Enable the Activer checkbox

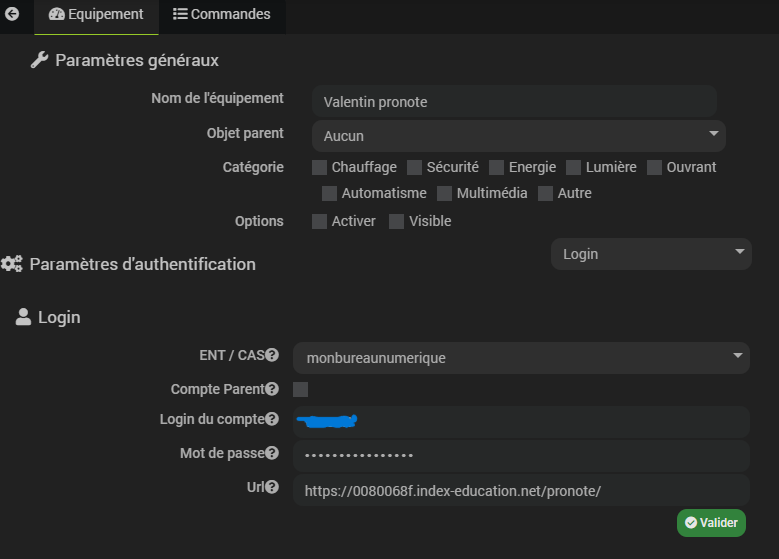320,221
